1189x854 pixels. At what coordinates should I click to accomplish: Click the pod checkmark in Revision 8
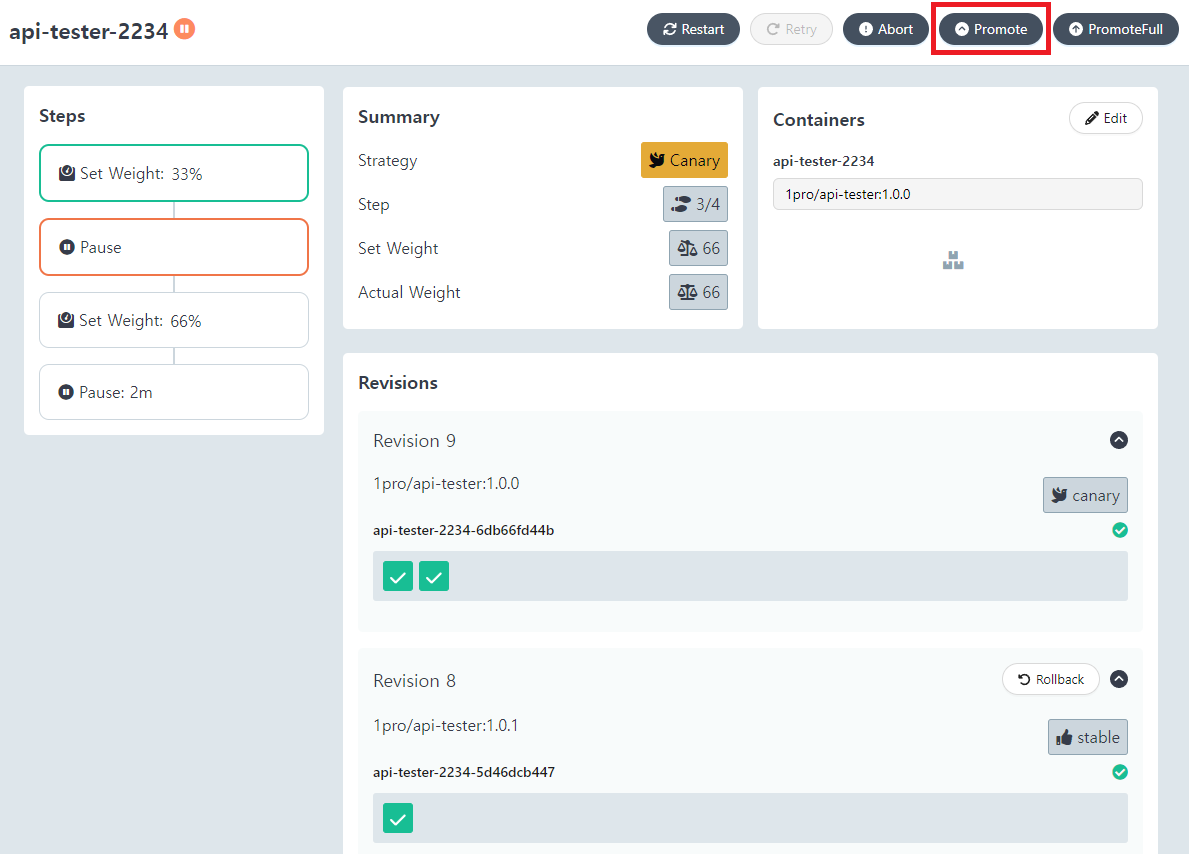[x=398, y=818]
